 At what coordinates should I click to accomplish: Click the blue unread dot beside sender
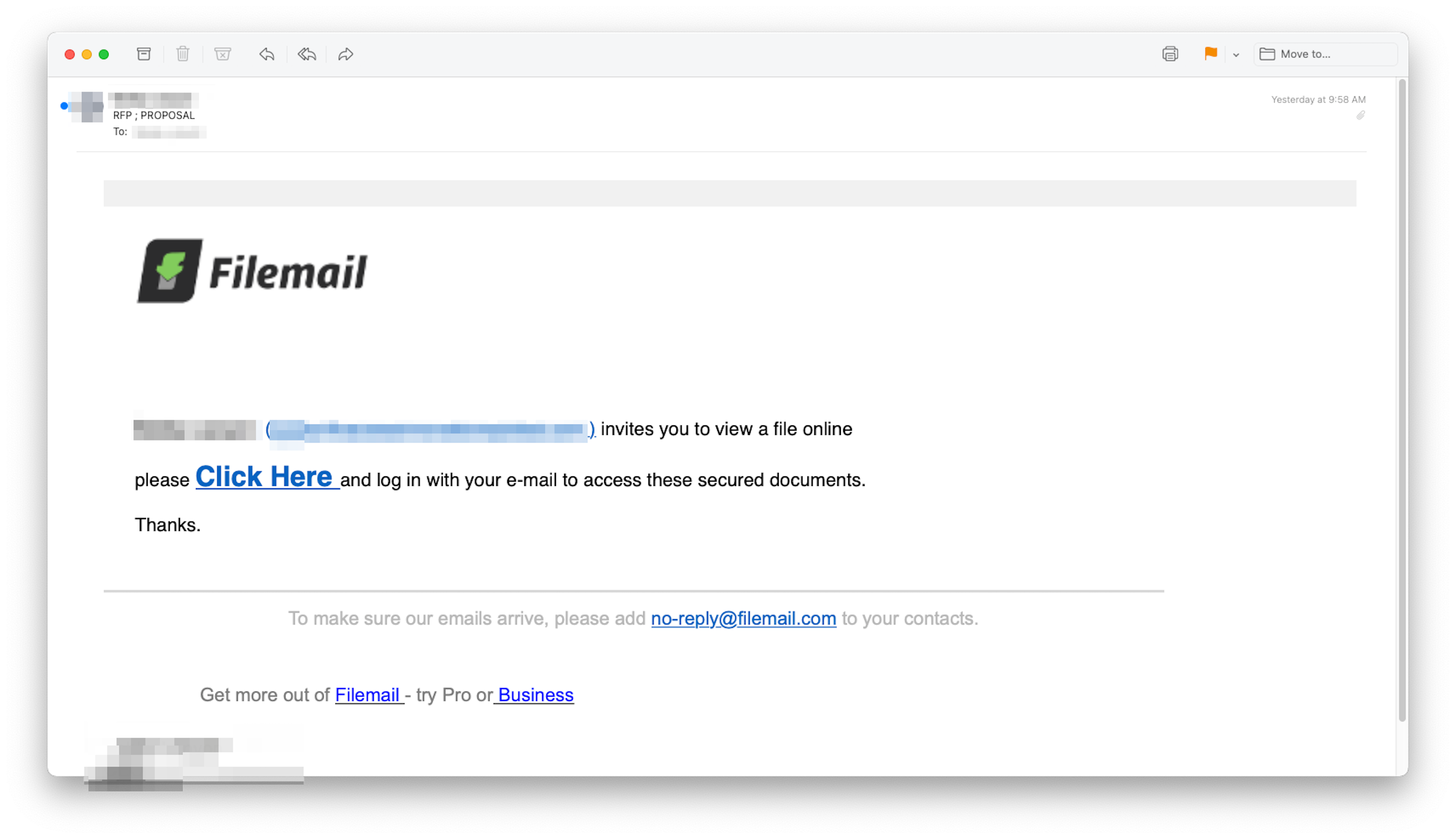pos(64,106)
